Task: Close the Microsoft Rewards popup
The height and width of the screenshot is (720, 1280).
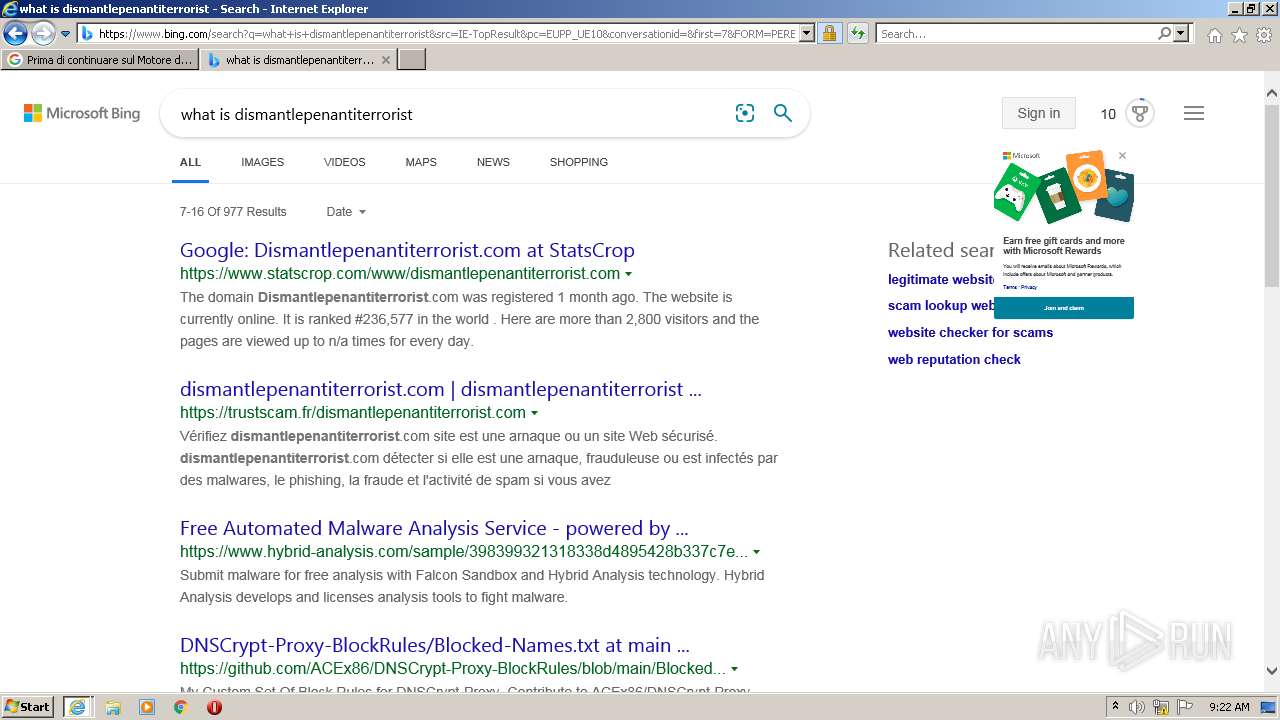Action: tap(1122, 155)
